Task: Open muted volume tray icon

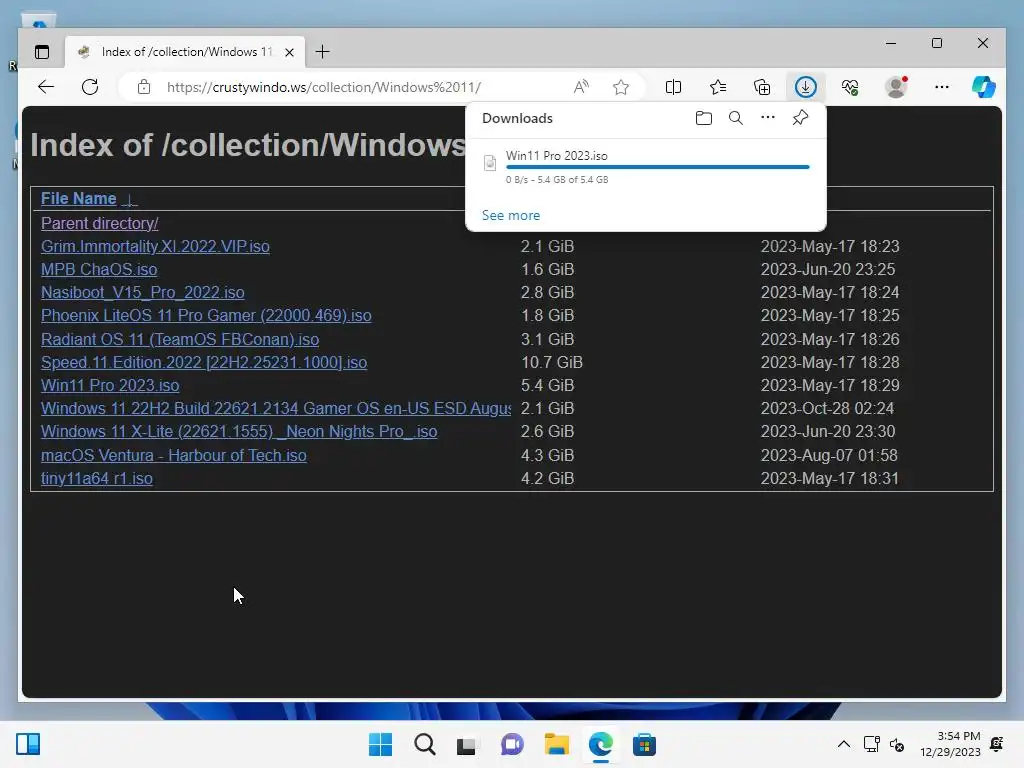Action: click(897, 744)
